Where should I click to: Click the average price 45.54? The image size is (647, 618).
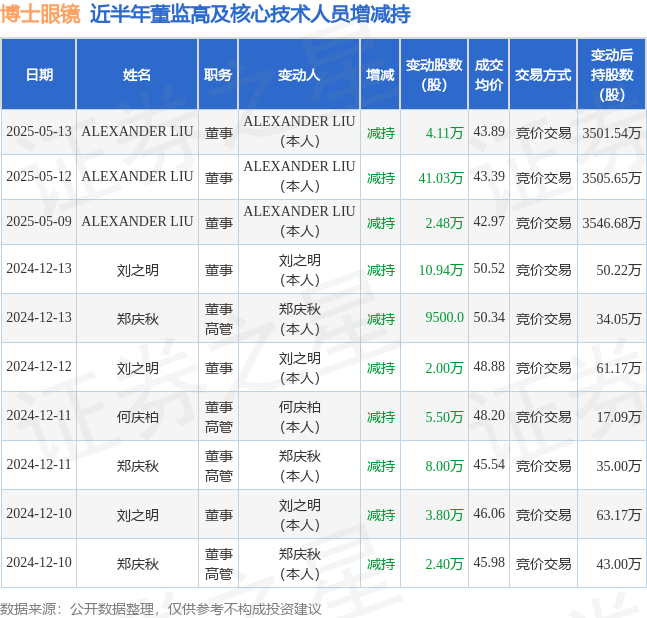[489, 465]
